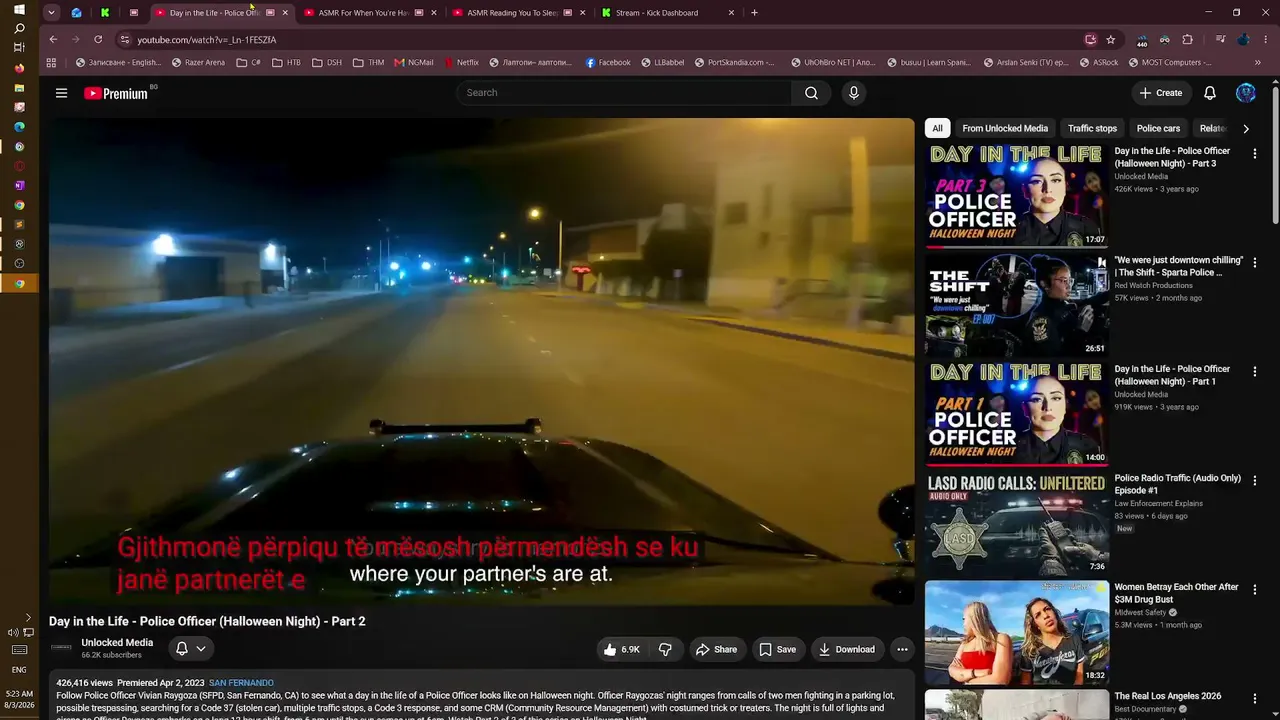Open the Netflix bookmark
Viewport: 1280px width, 720px height.
tap(461, 62)
